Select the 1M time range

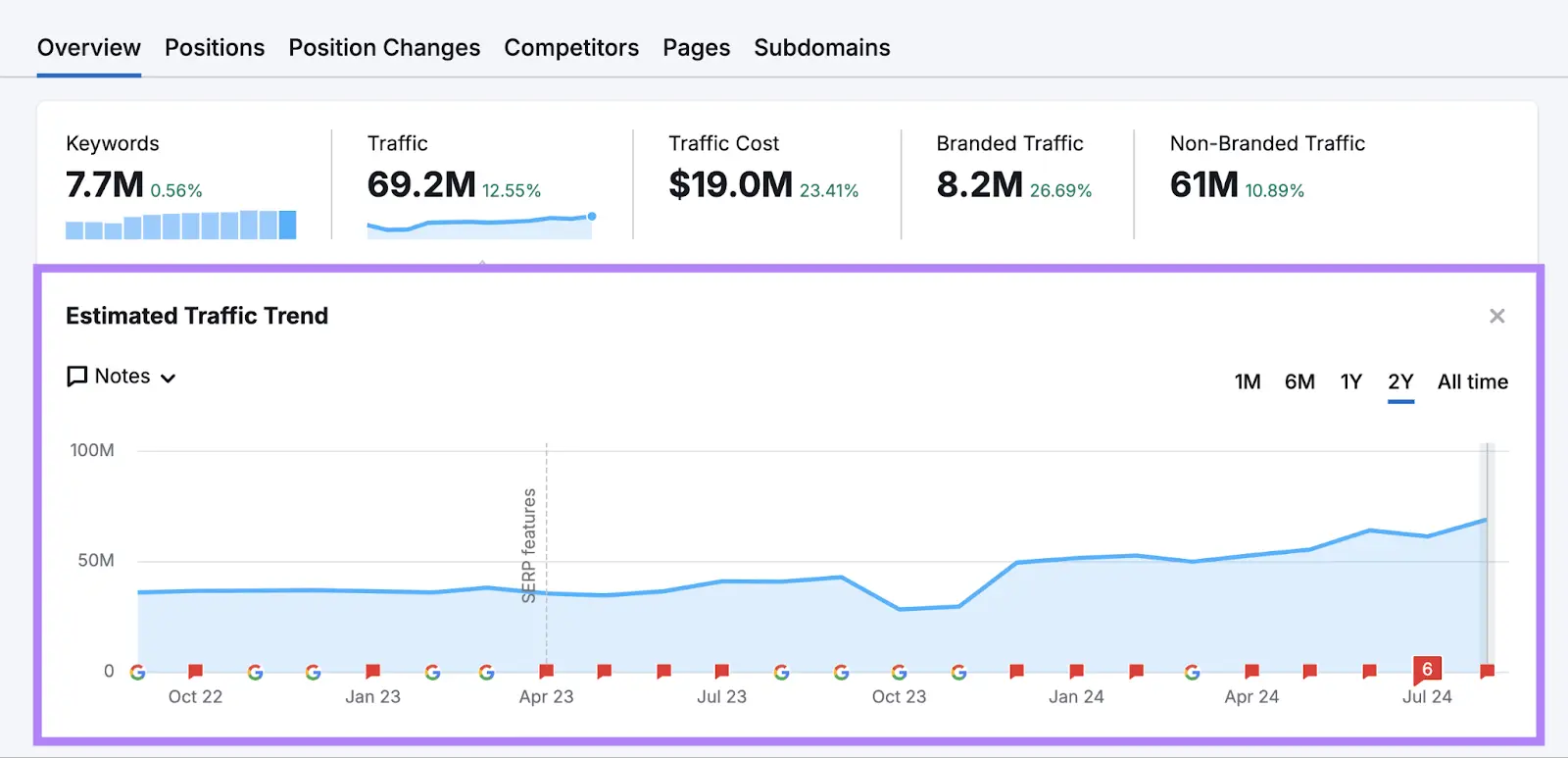(1247, 381)
